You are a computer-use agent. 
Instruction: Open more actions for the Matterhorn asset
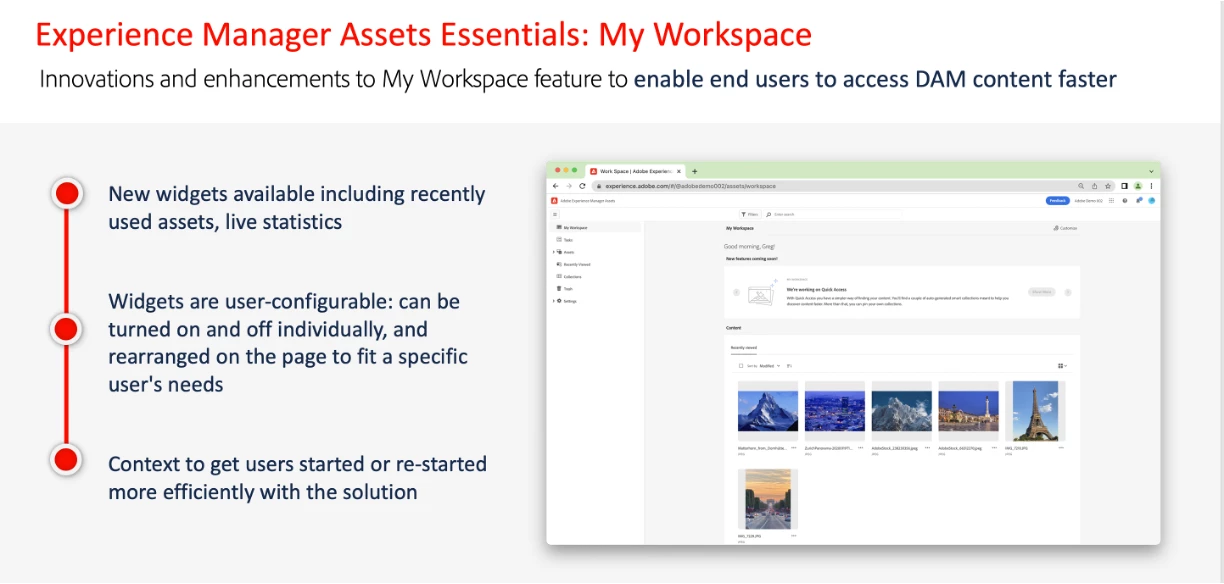pyautogui.click(x=793, y=448)
